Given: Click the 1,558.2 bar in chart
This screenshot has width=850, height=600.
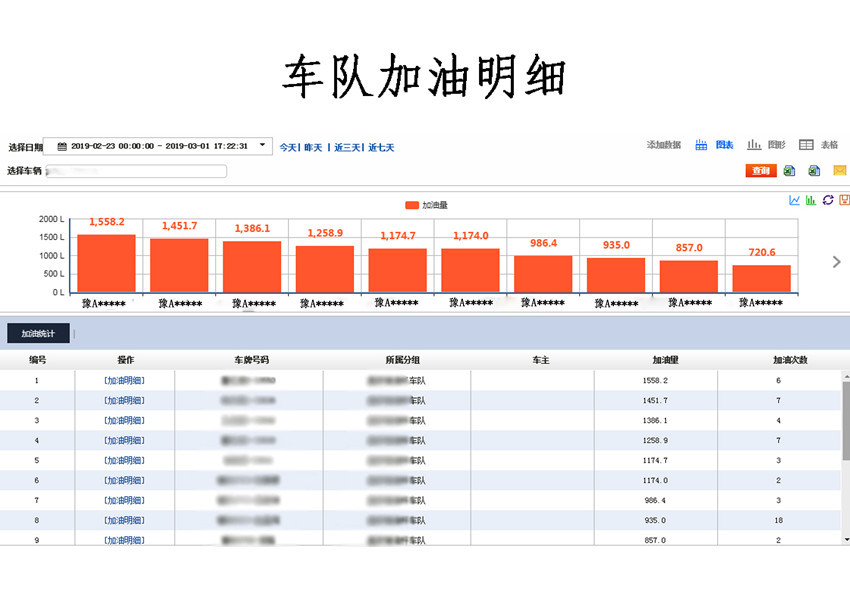Looking at the screenshot, I should tap(106, 264).
